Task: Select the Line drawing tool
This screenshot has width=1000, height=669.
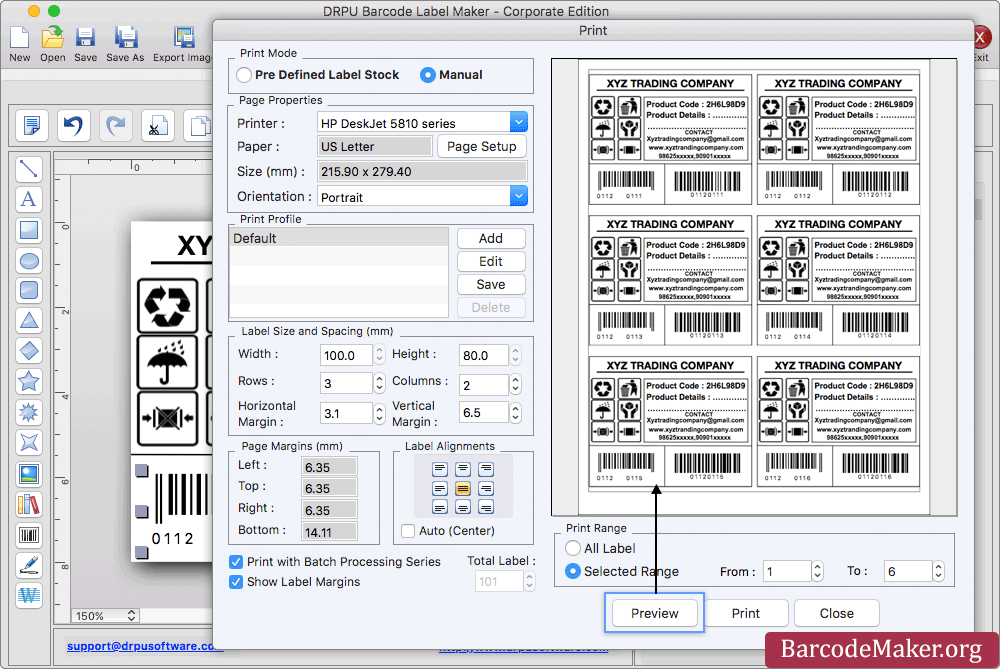Action: click(29, 169)
